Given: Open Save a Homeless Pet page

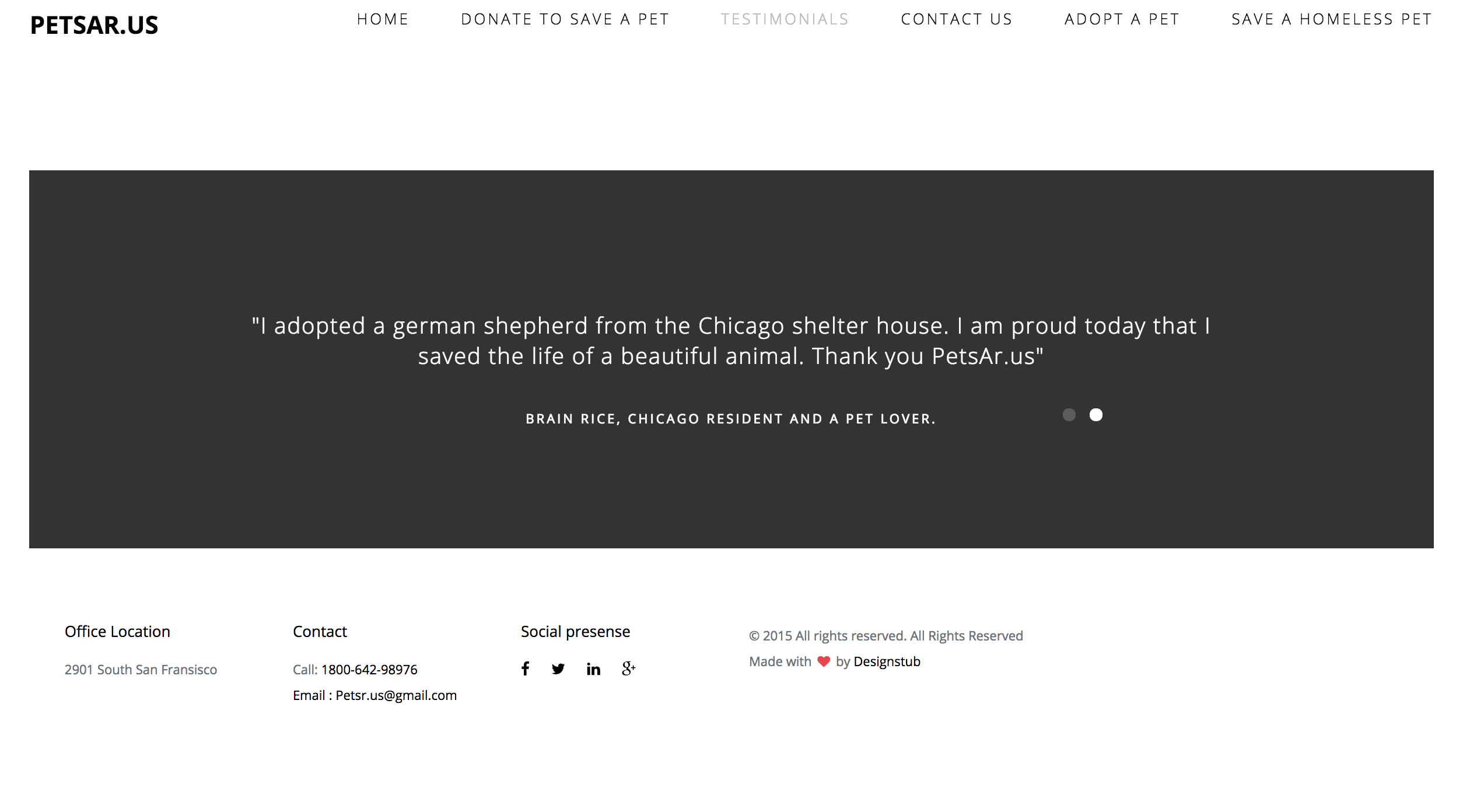Looking at the screenshot, I should click(1332, 19).
